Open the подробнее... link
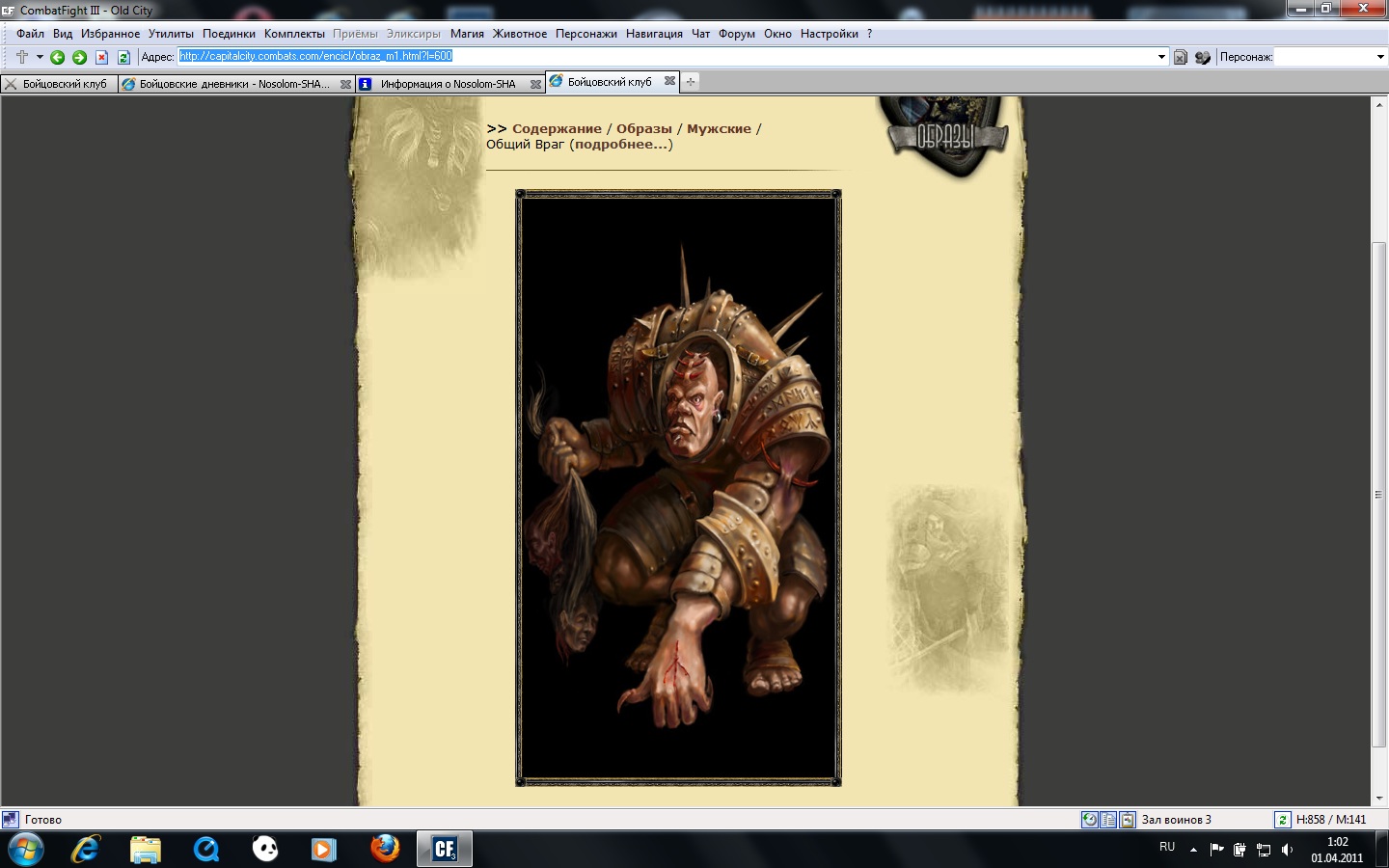This screenshot has width=1389, height=868. tap(621, 144)
